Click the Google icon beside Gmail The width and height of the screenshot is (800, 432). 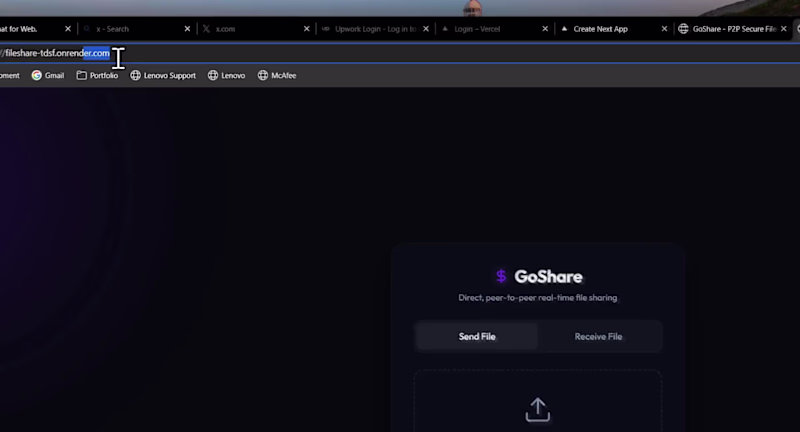(x=36, y=75)
